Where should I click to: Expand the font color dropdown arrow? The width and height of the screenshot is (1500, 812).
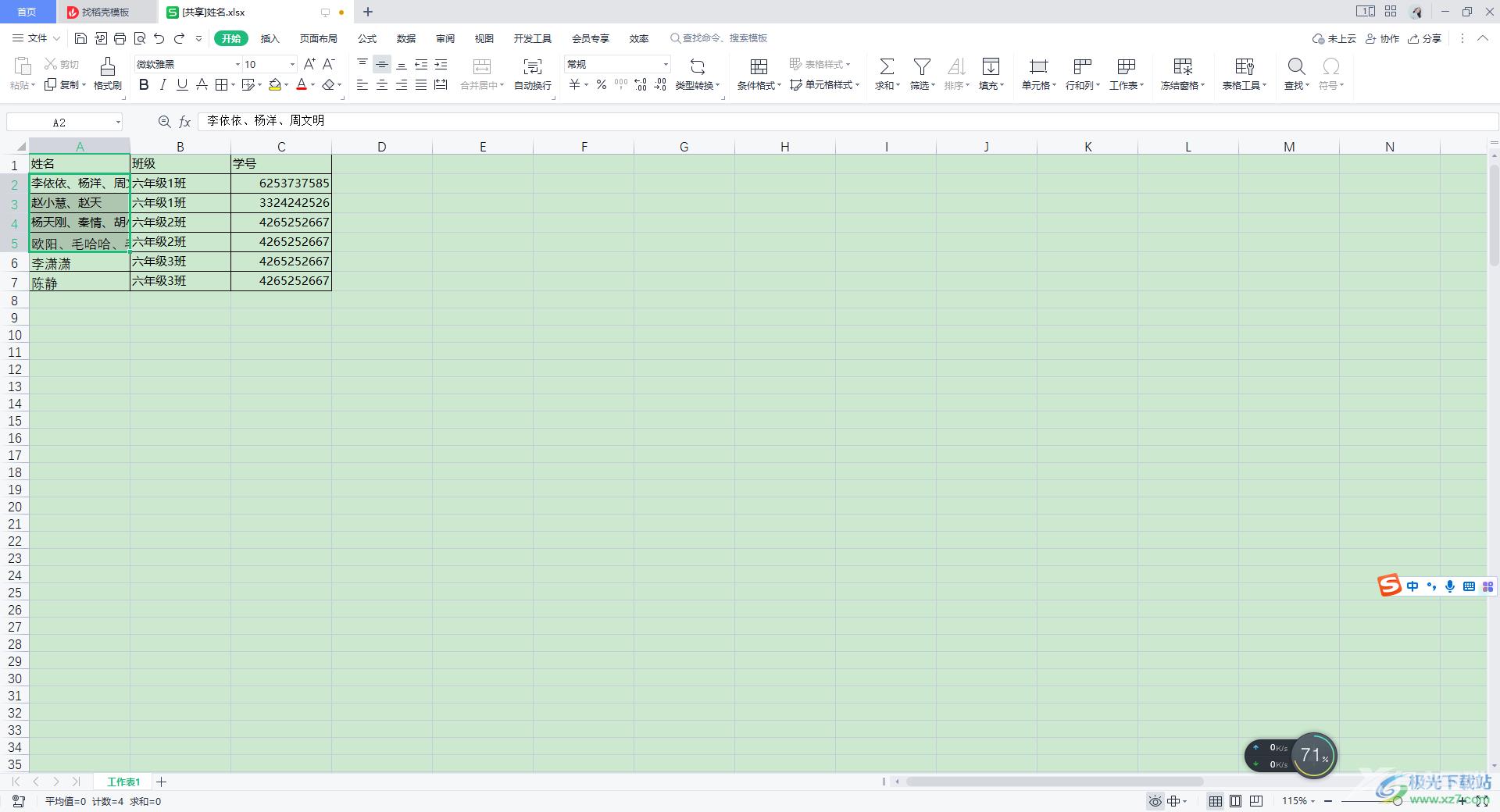312,85
